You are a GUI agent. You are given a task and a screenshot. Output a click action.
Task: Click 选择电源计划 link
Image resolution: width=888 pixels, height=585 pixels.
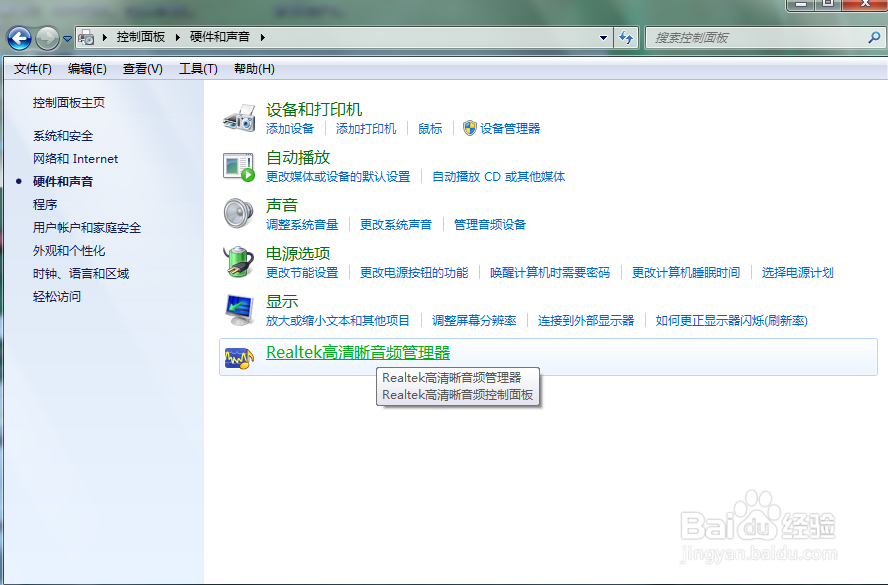point(797,273)
